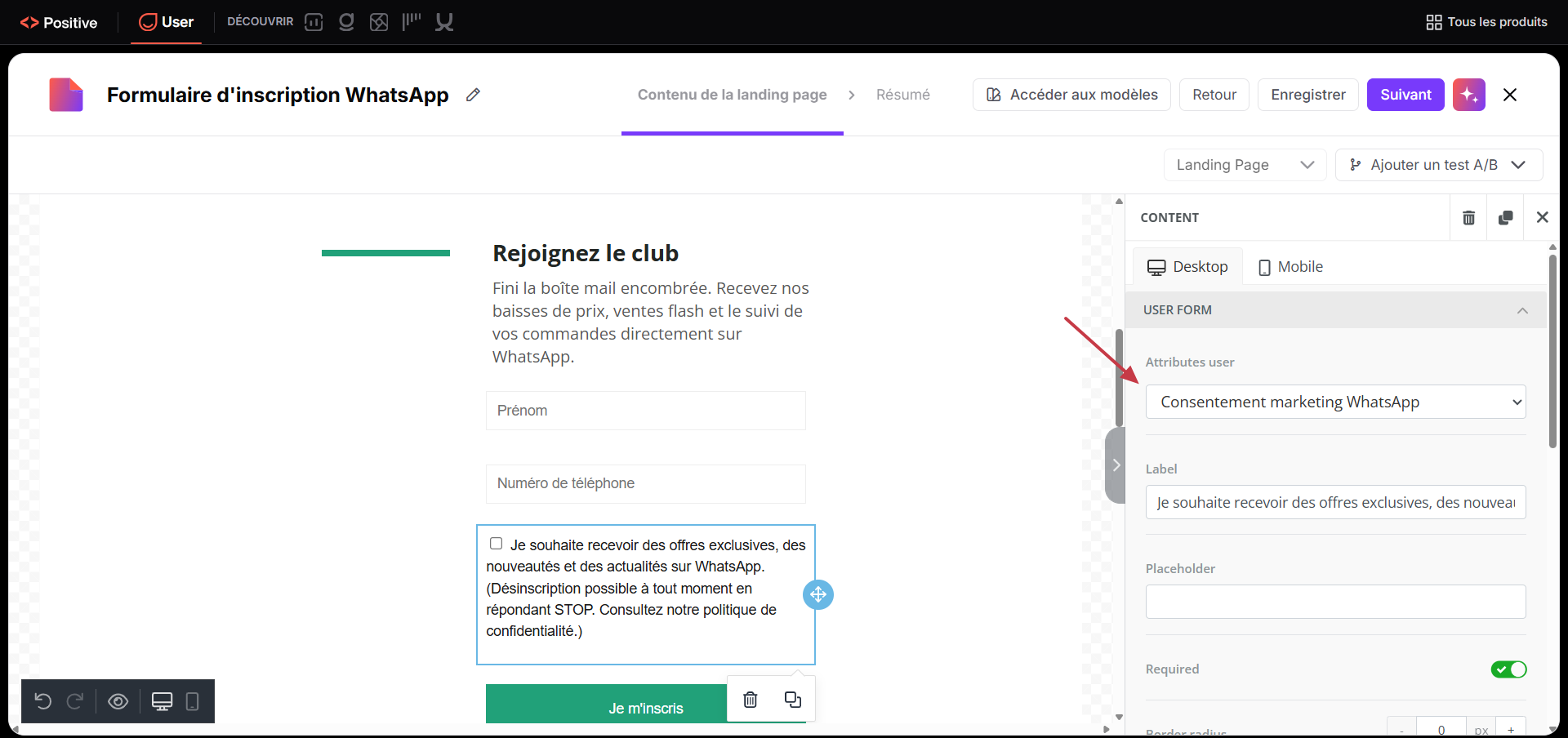The image size is (1568, 738).
Task: Open the fourth product icon after DÉCOUVRIR
Action: (x=412, y=21)
